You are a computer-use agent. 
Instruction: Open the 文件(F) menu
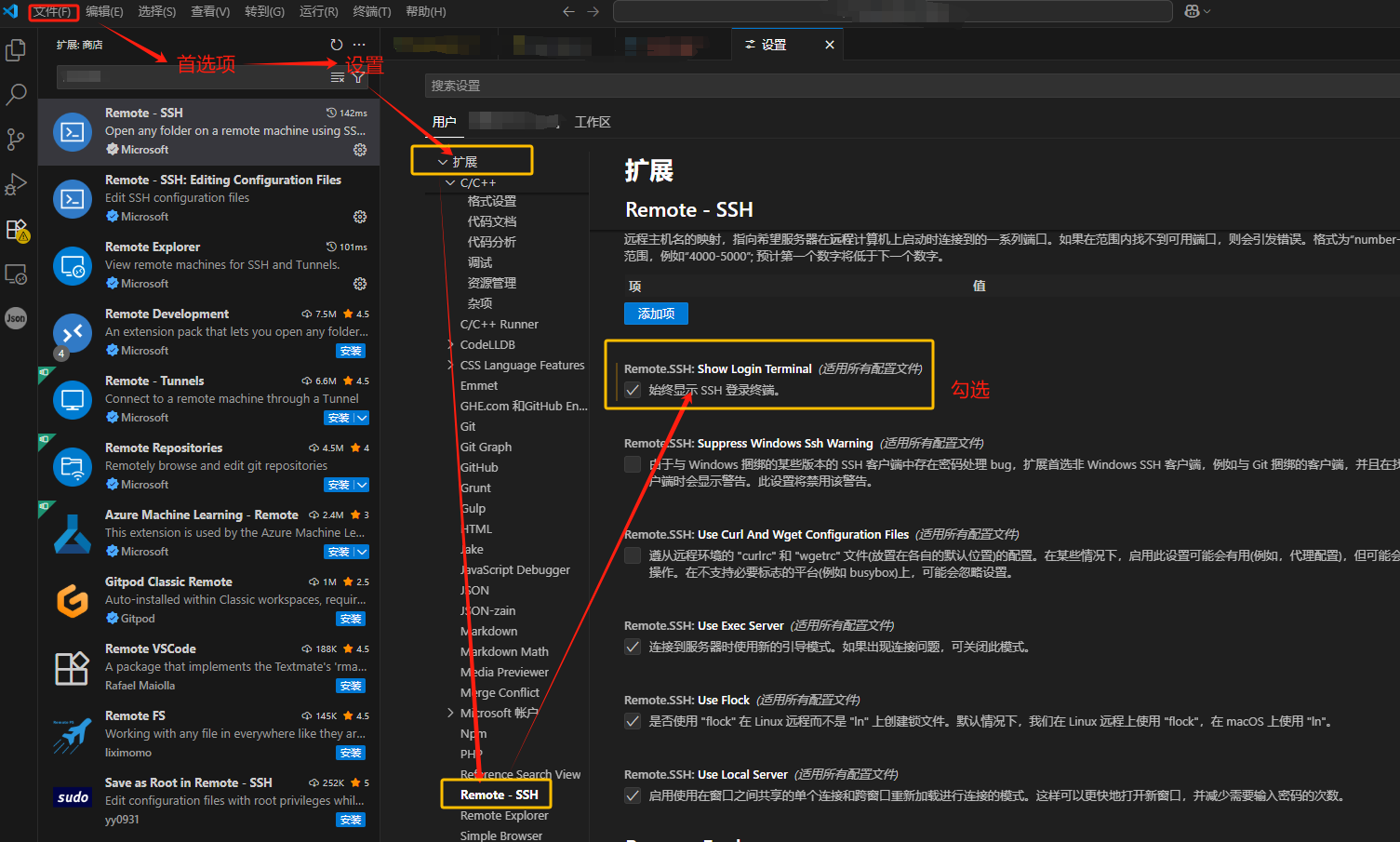[x=52, y=11]
